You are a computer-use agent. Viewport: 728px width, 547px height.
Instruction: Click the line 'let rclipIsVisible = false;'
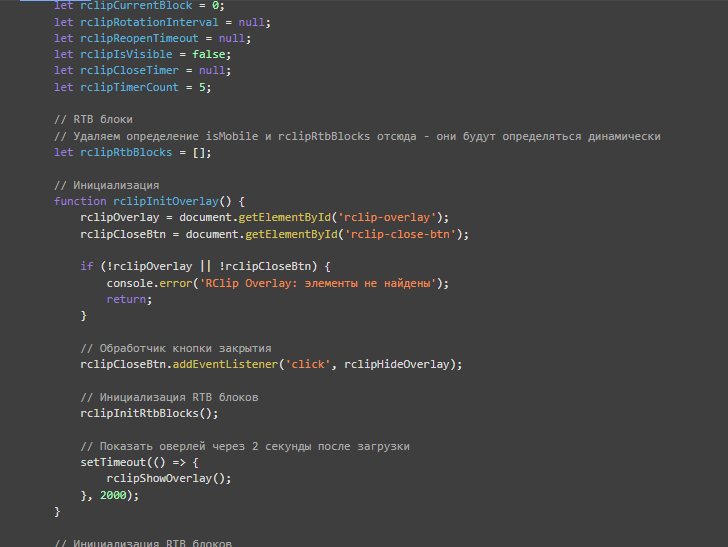click(142, 54)
